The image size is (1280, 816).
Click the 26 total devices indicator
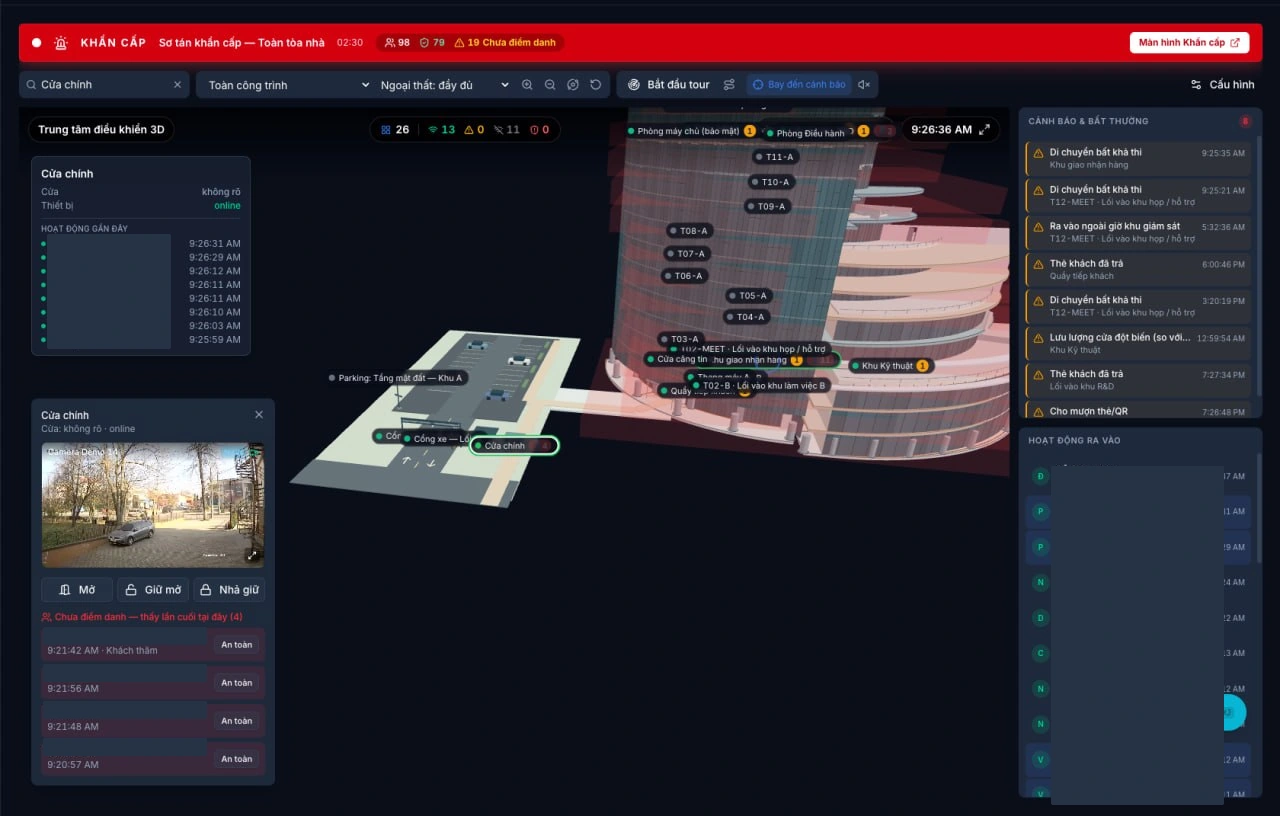pos(395,130)
